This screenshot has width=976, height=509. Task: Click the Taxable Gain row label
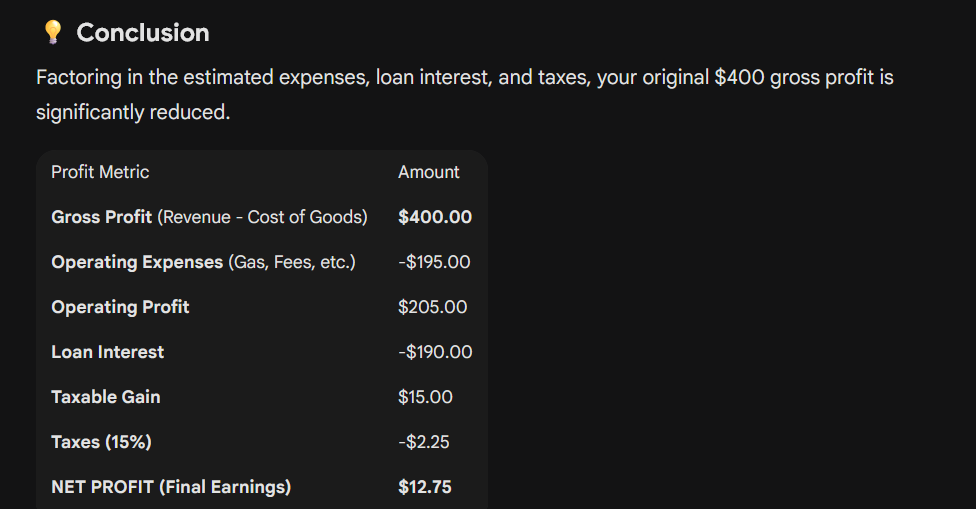pyautogui.click(x=105, y=397)
